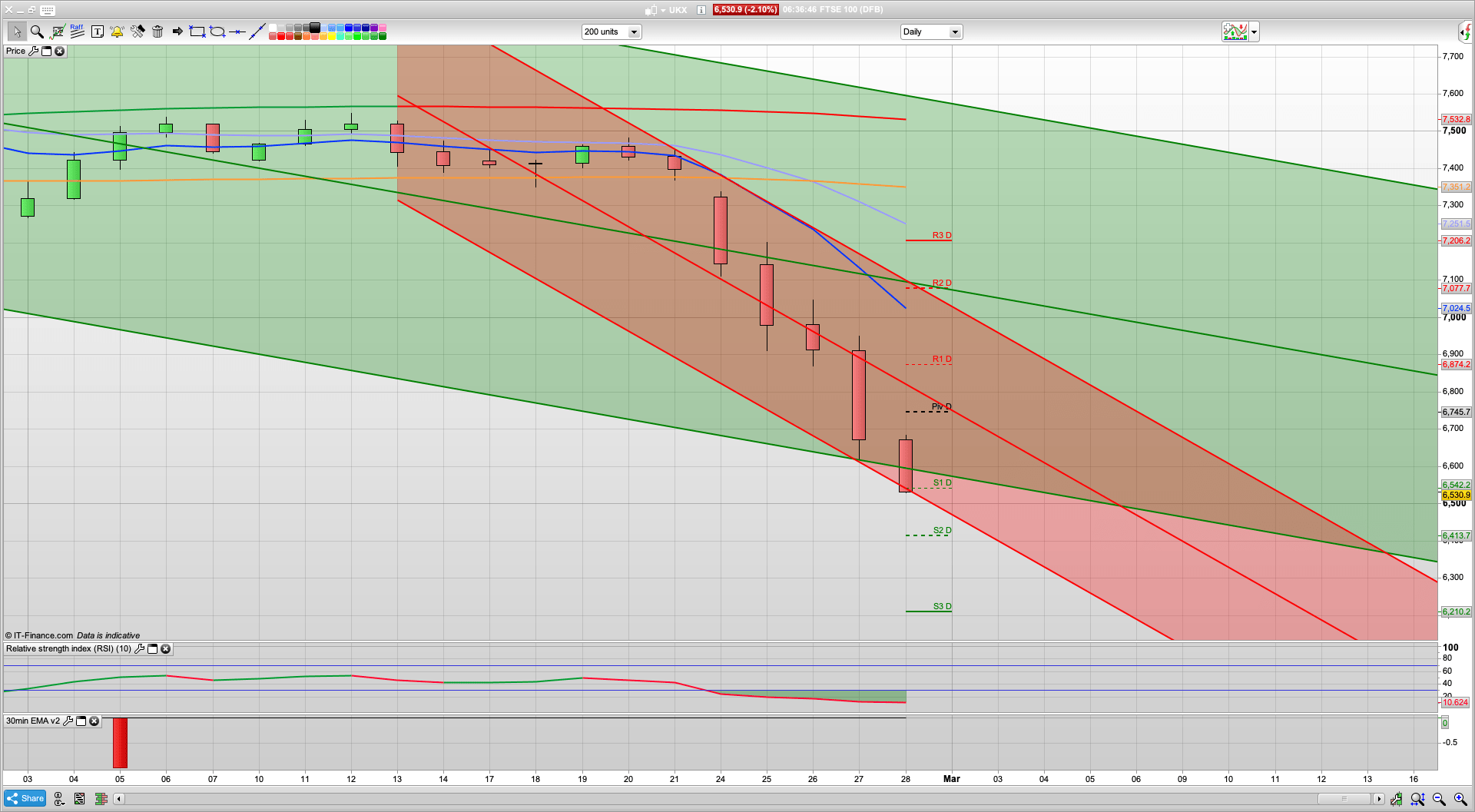Choose the text annotation tool
The image size is (1475, 812).
point(98,31)
